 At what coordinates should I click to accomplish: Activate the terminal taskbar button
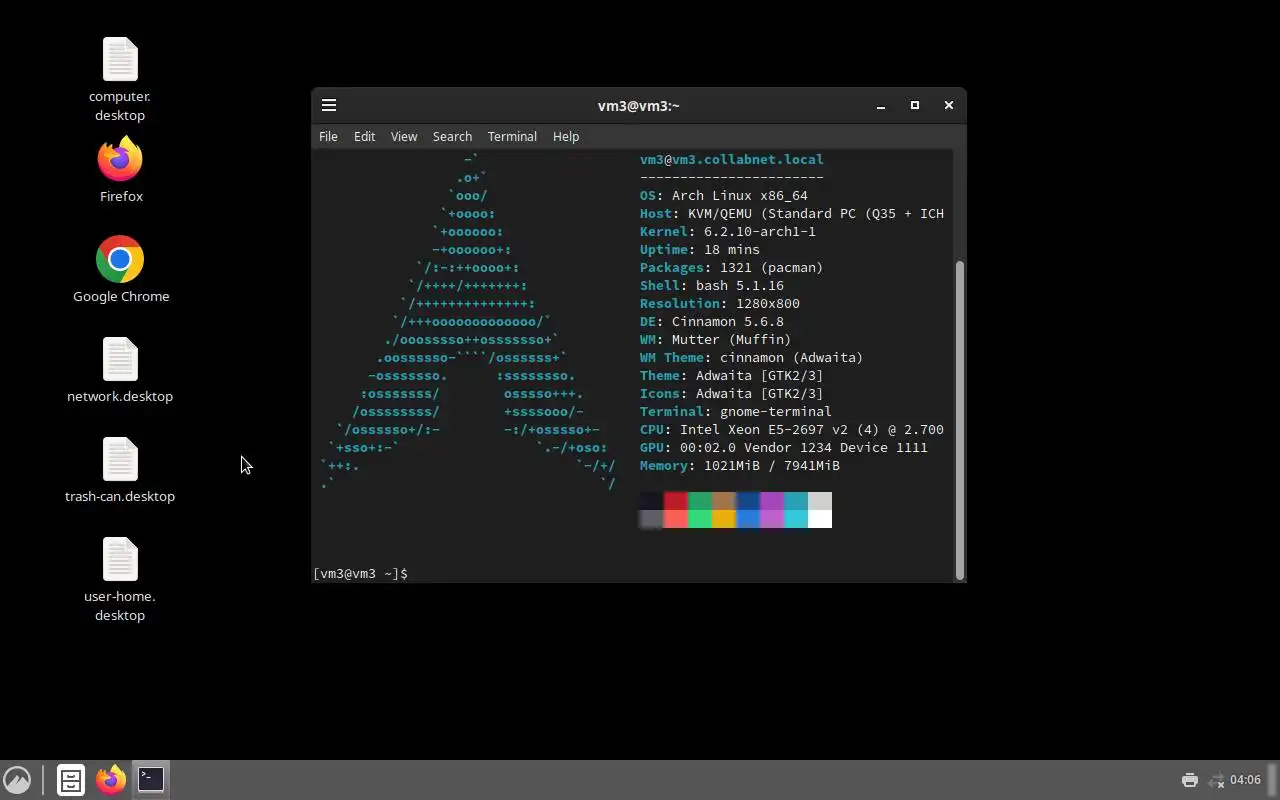pyautogui.click(x=151, y=780)
